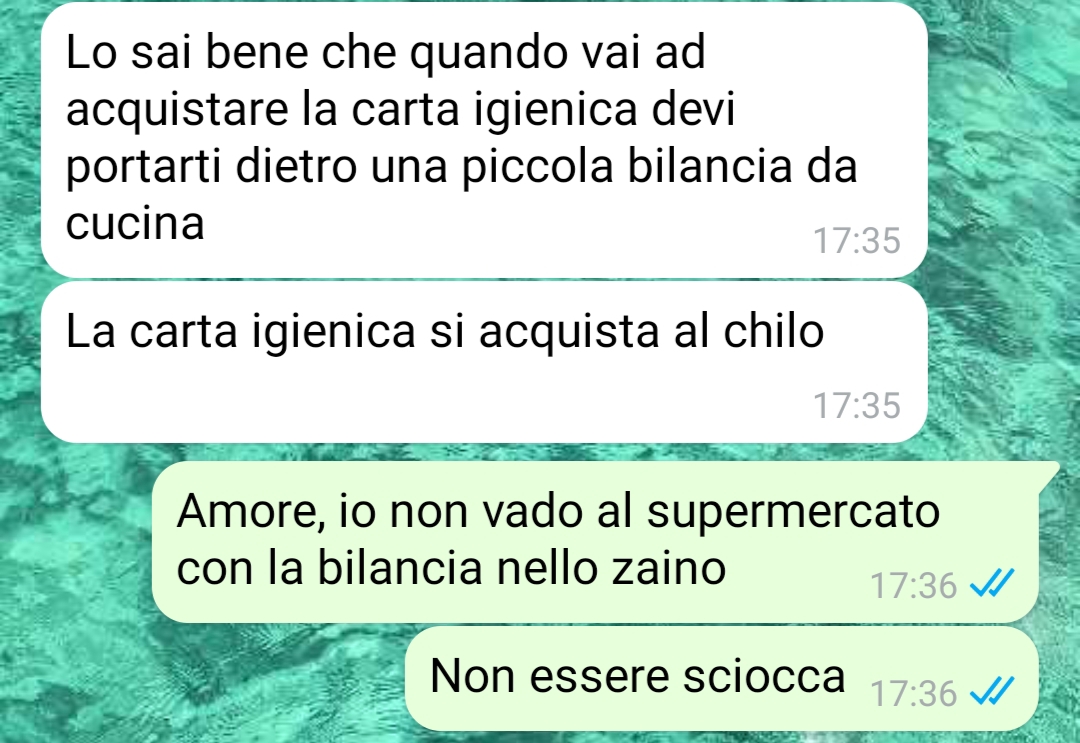Click the tail corner of the outgoing green bubble

pos(1048,474)
